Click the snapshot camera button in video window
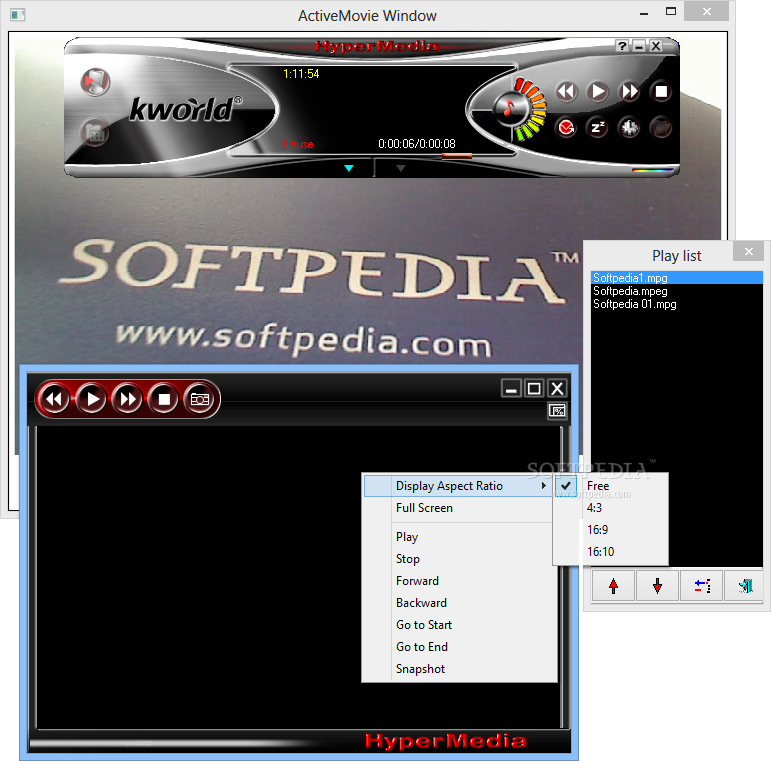The height and width of the screenshot is (761, 771). click(x=200, y=399)
